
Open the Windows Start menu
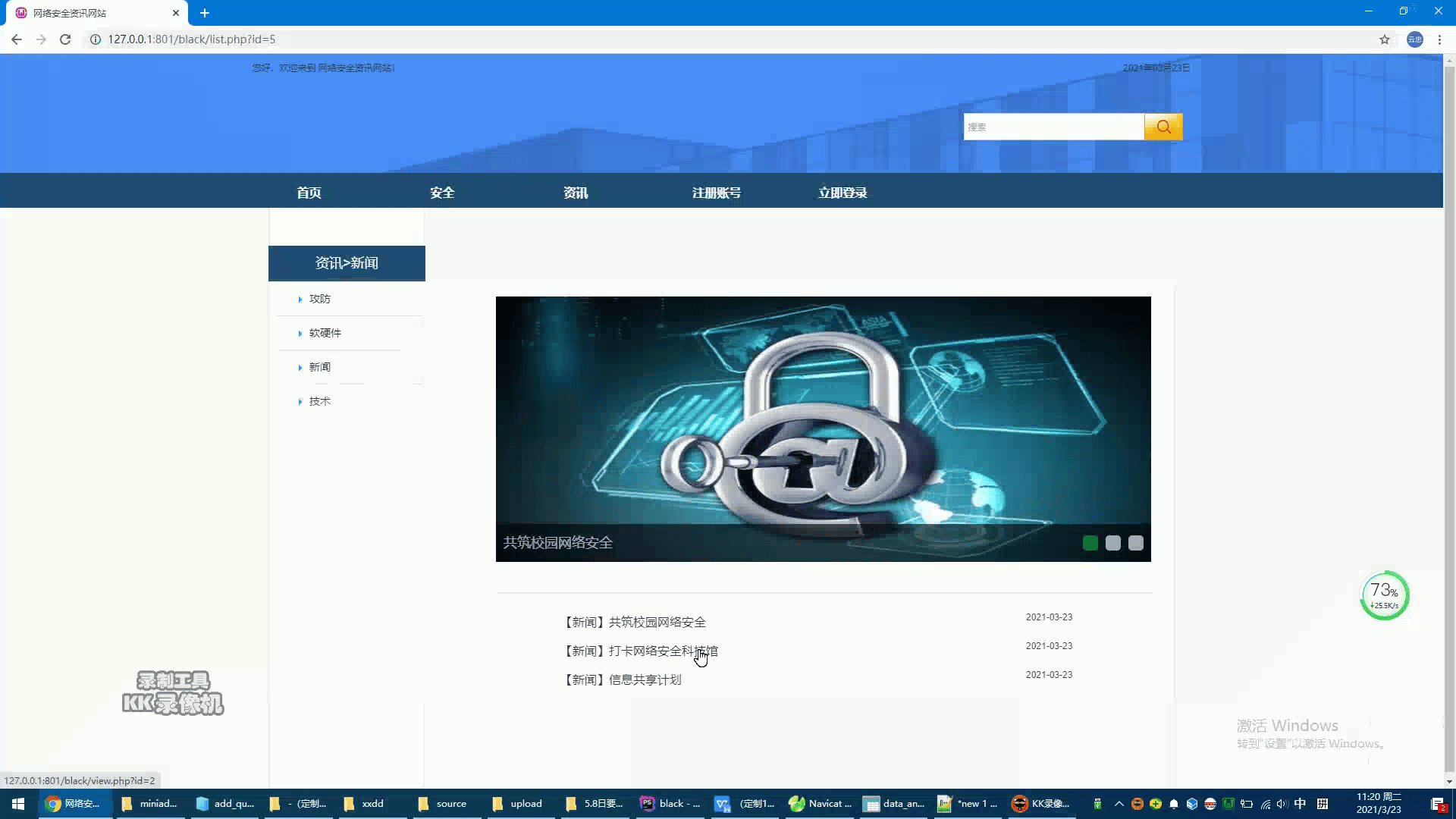[x=18, y=804]
